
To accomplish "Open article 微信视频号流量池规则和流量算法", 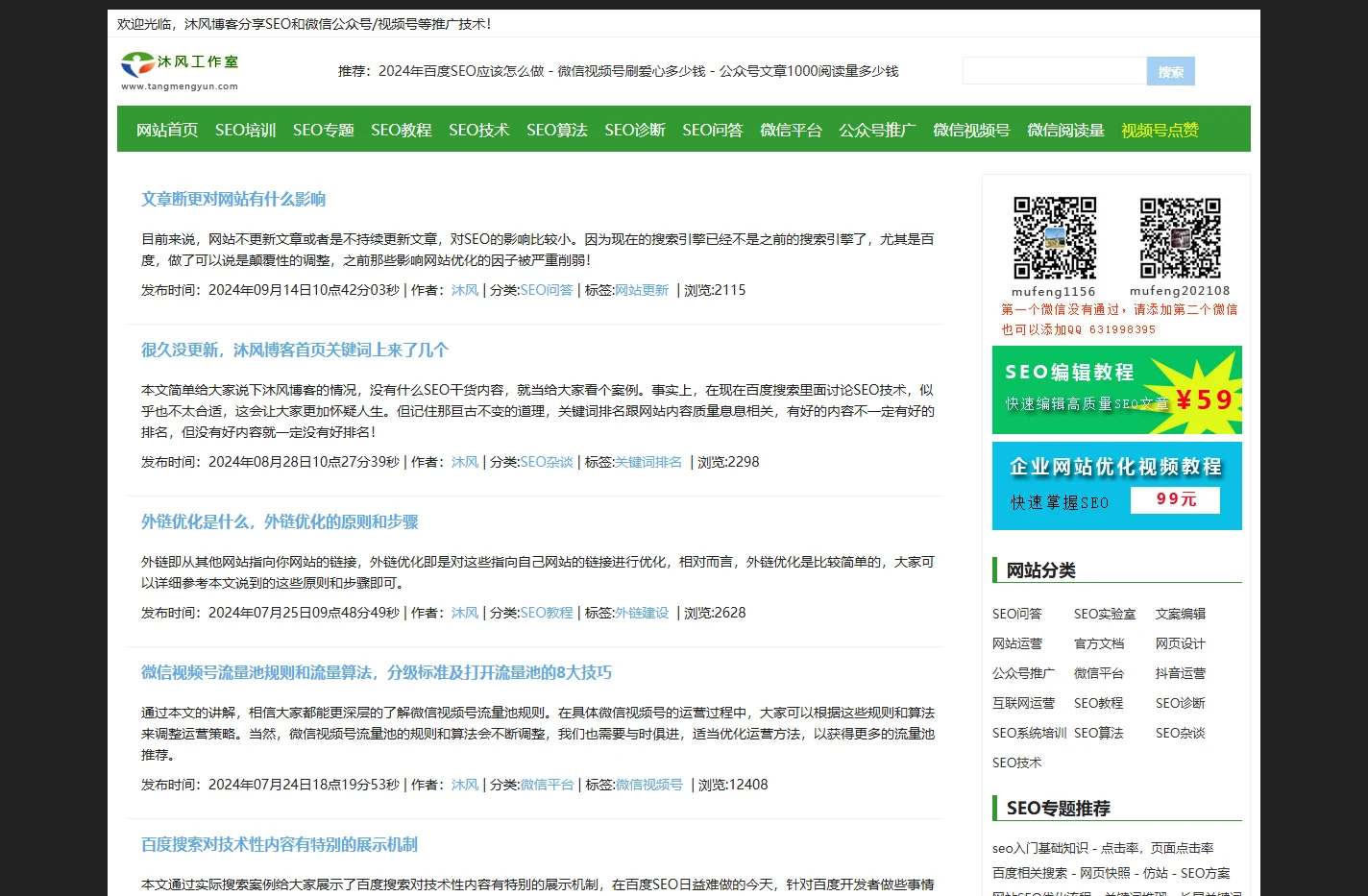I will point(377,672).
